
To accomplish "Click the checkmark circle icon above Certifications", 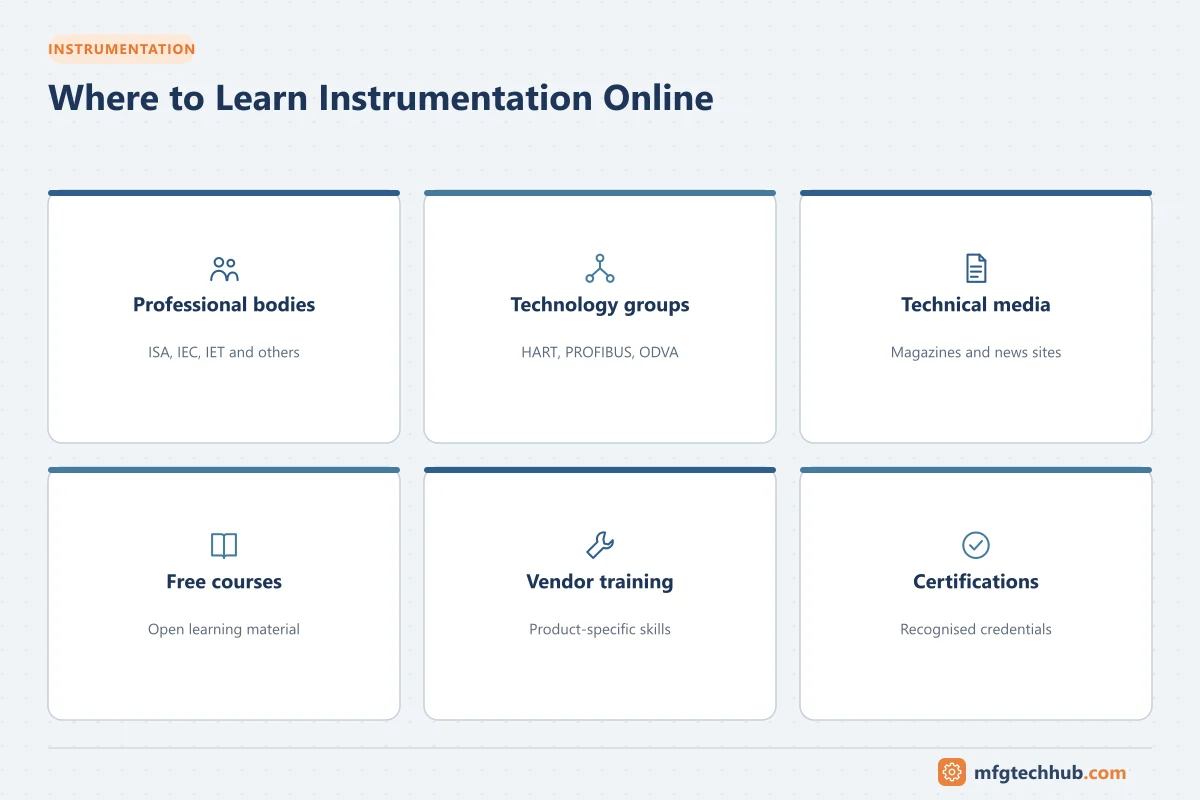I will (x=976, y=545).
